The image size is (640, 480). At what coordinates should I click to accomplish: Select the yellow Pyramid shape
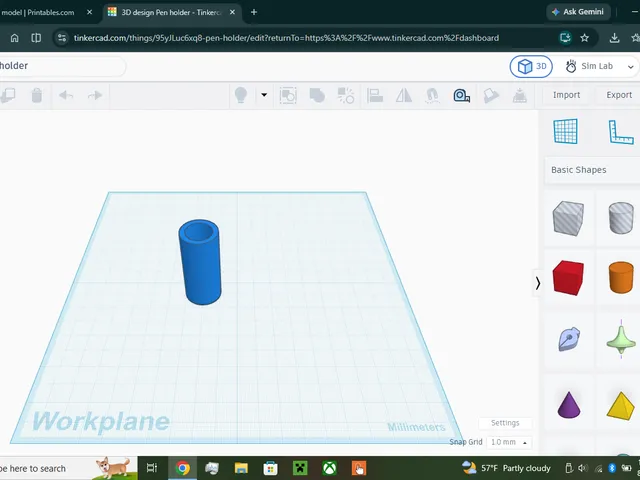pos(621,405)
